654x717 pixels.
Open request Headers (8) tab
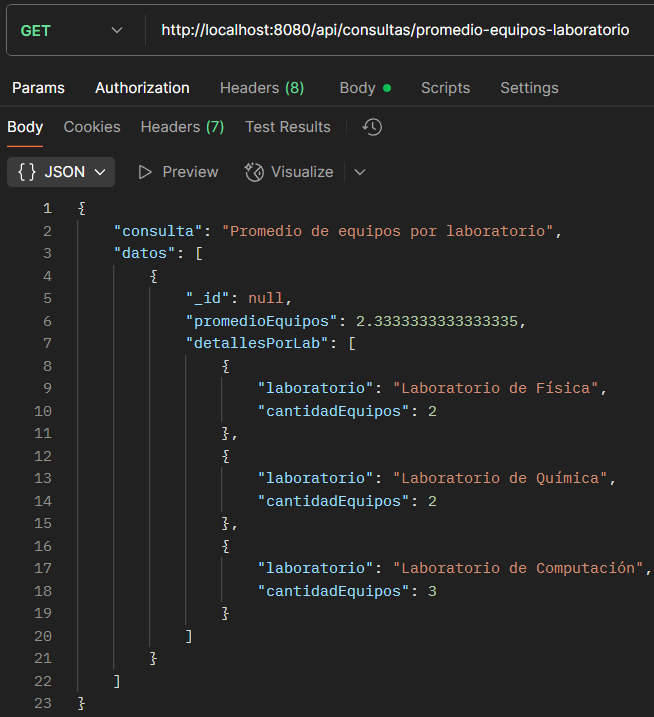[x=262, y=88]
